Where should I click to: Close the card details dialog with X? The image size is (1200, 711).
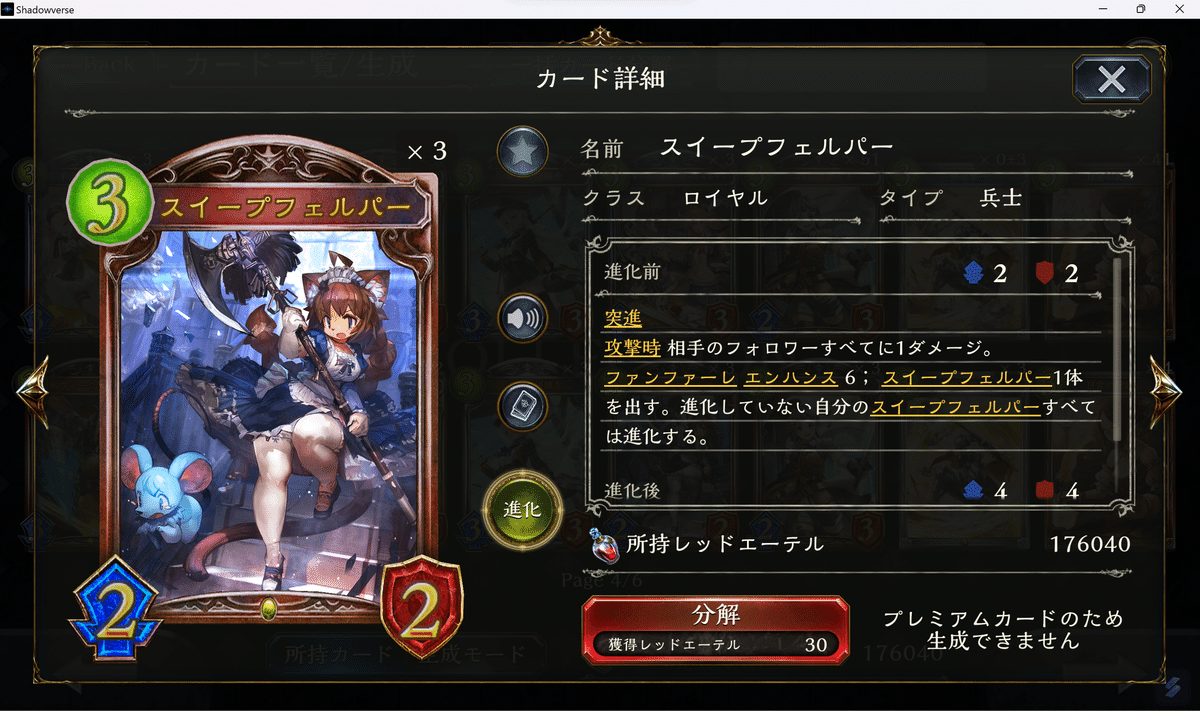[1111, 78]
